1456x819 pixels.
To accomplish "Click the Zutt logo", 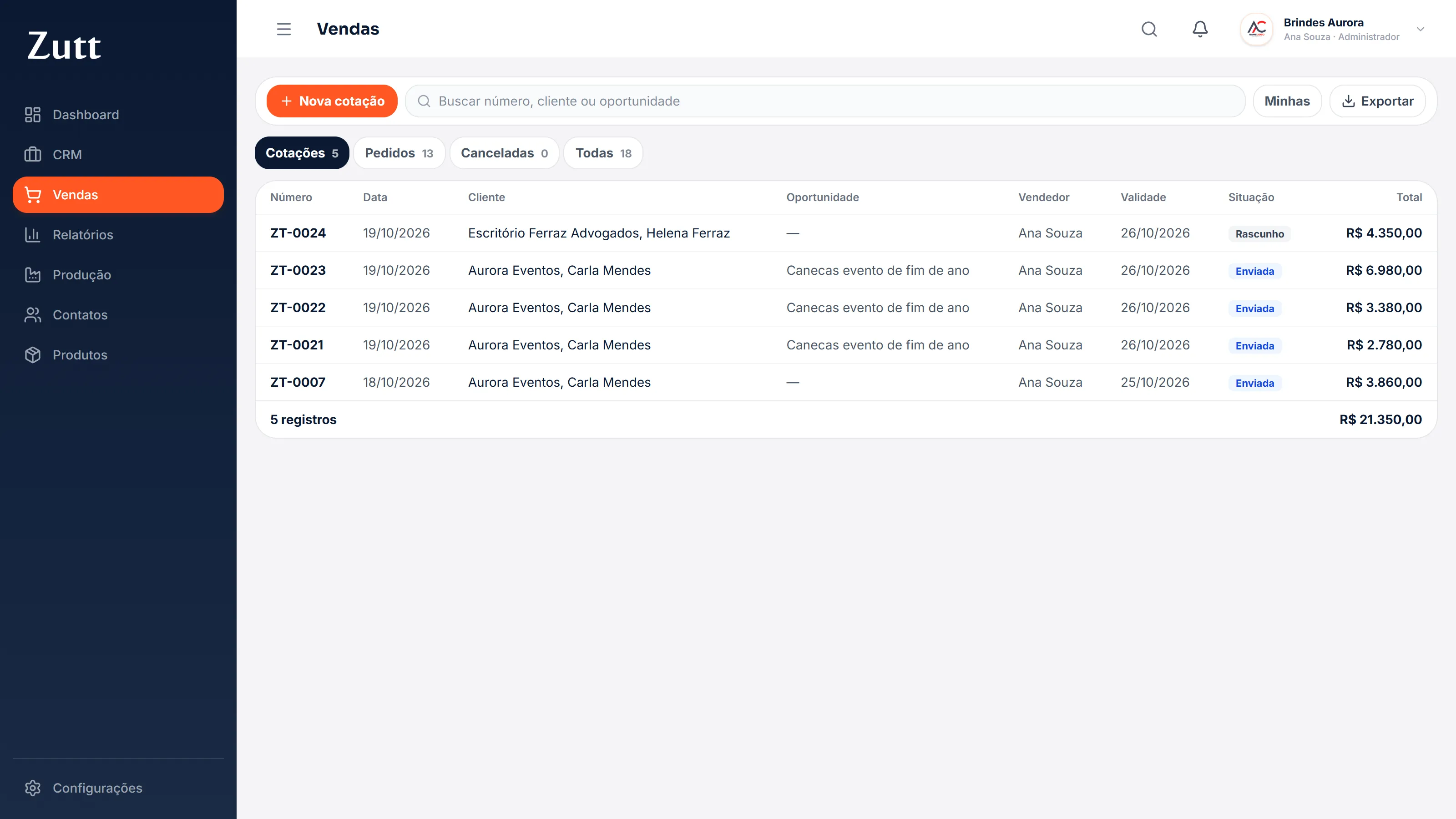I will click(x=65, y=46).
